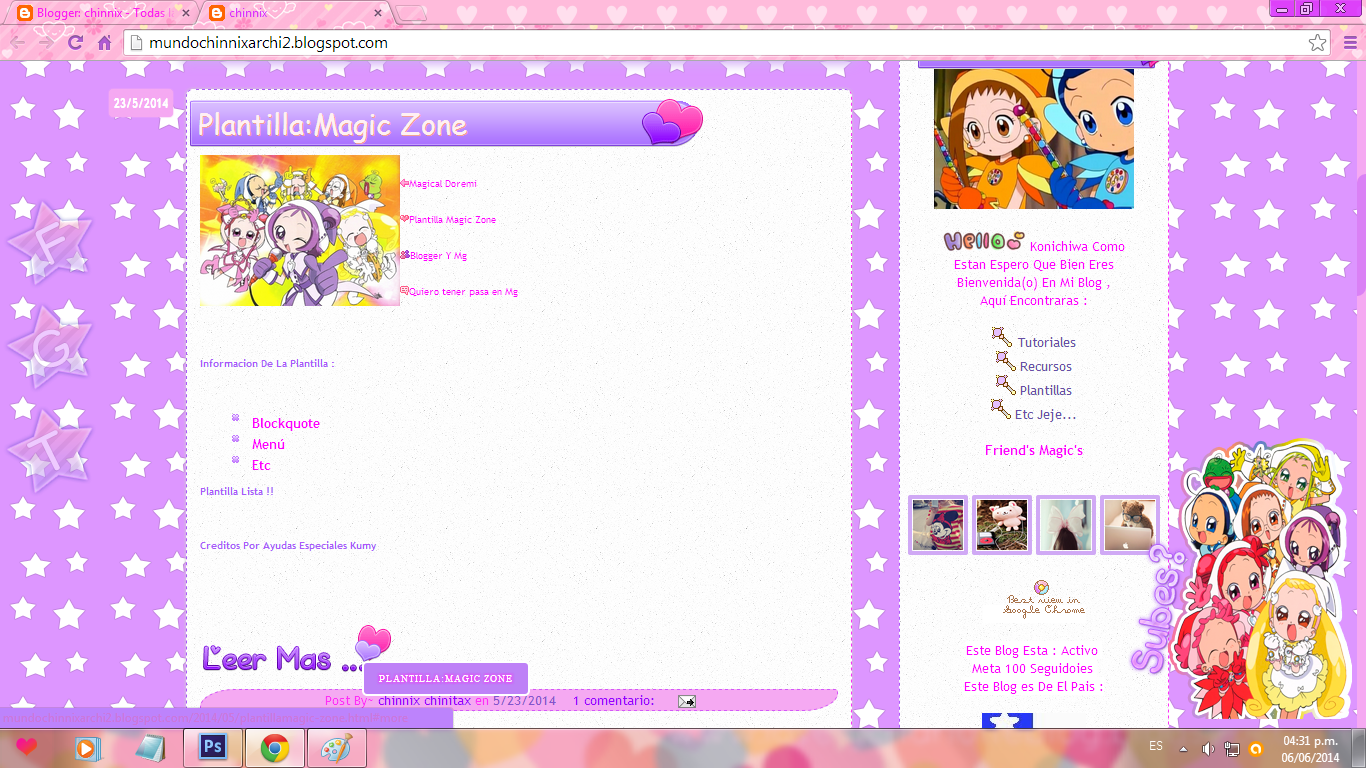The width and height of the screenshot is (1366, 768).
Task: Click the T star social icon
Action: pyautogui.click(x=50, y=450)
